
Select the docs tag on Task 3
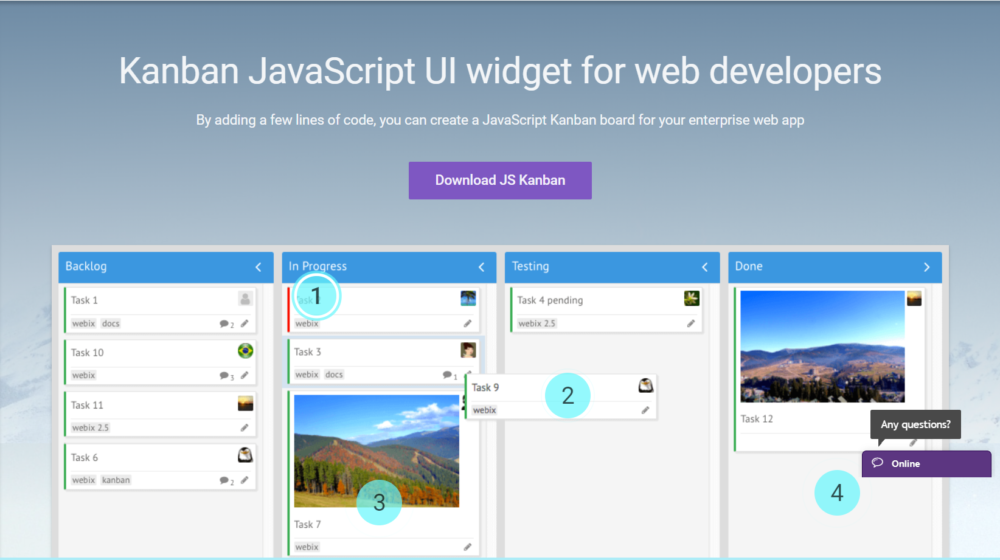pyautogui.click(x=334, y=374)
